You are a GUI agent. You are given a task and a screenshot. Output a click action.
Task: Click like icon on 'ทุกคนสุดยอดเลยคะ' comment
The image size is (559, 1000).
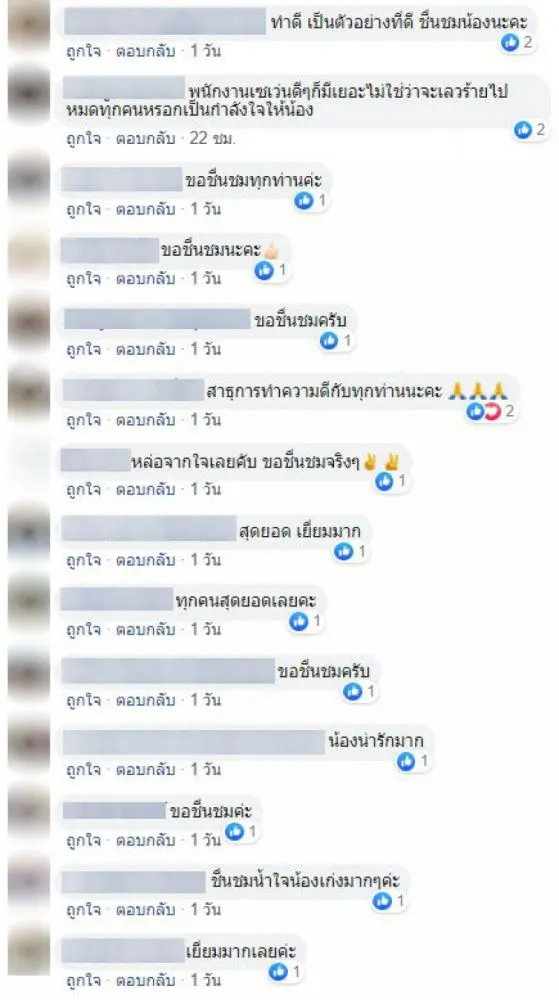pos(298,621)
